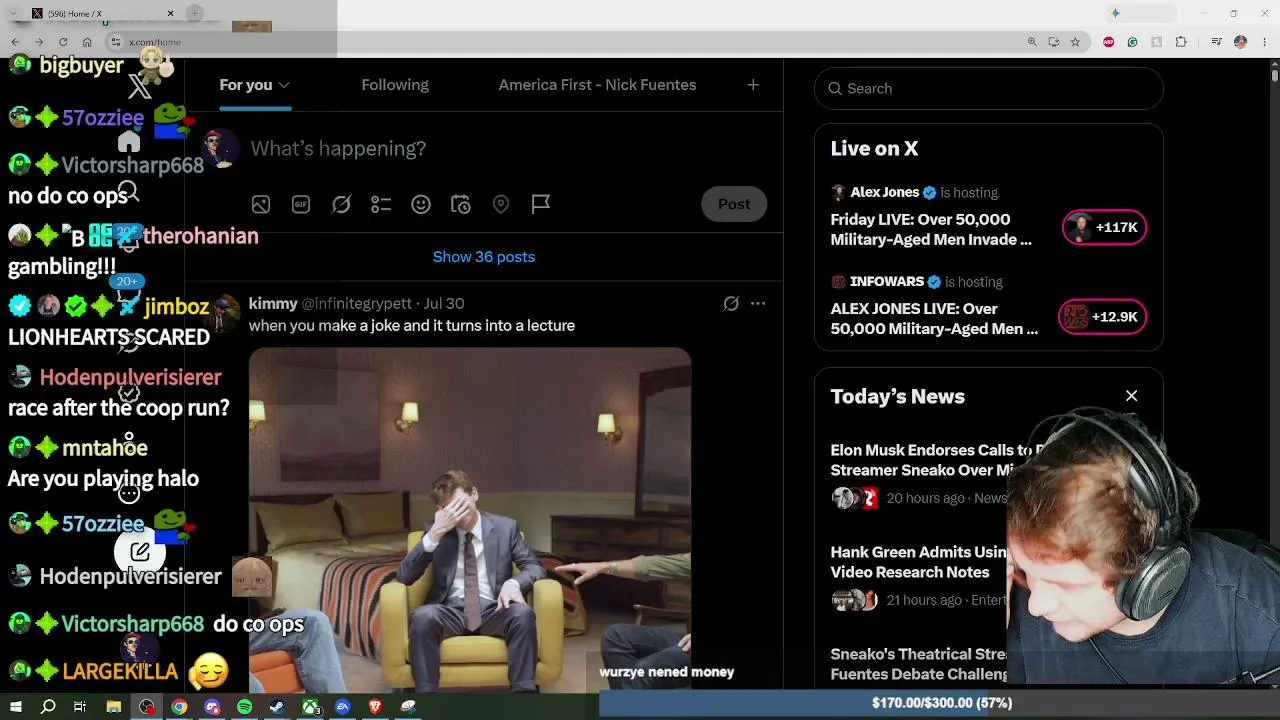Screen dimensions: 1280x720
Task: Open Chrome from the taskbar
Action: [x=179, y=707]
